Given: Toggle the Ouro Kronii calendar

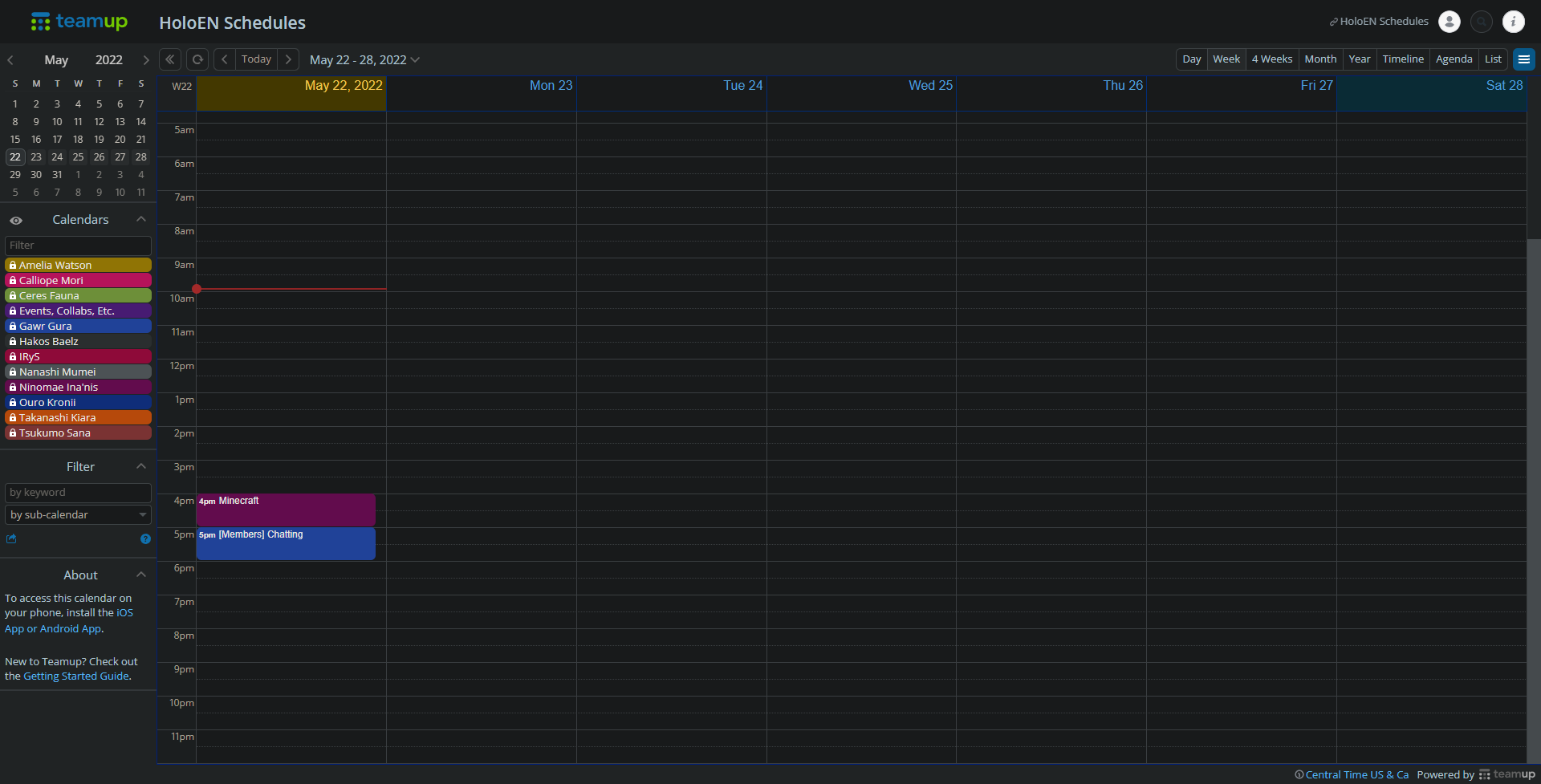Looking at the screenshot, I should 78,402.
